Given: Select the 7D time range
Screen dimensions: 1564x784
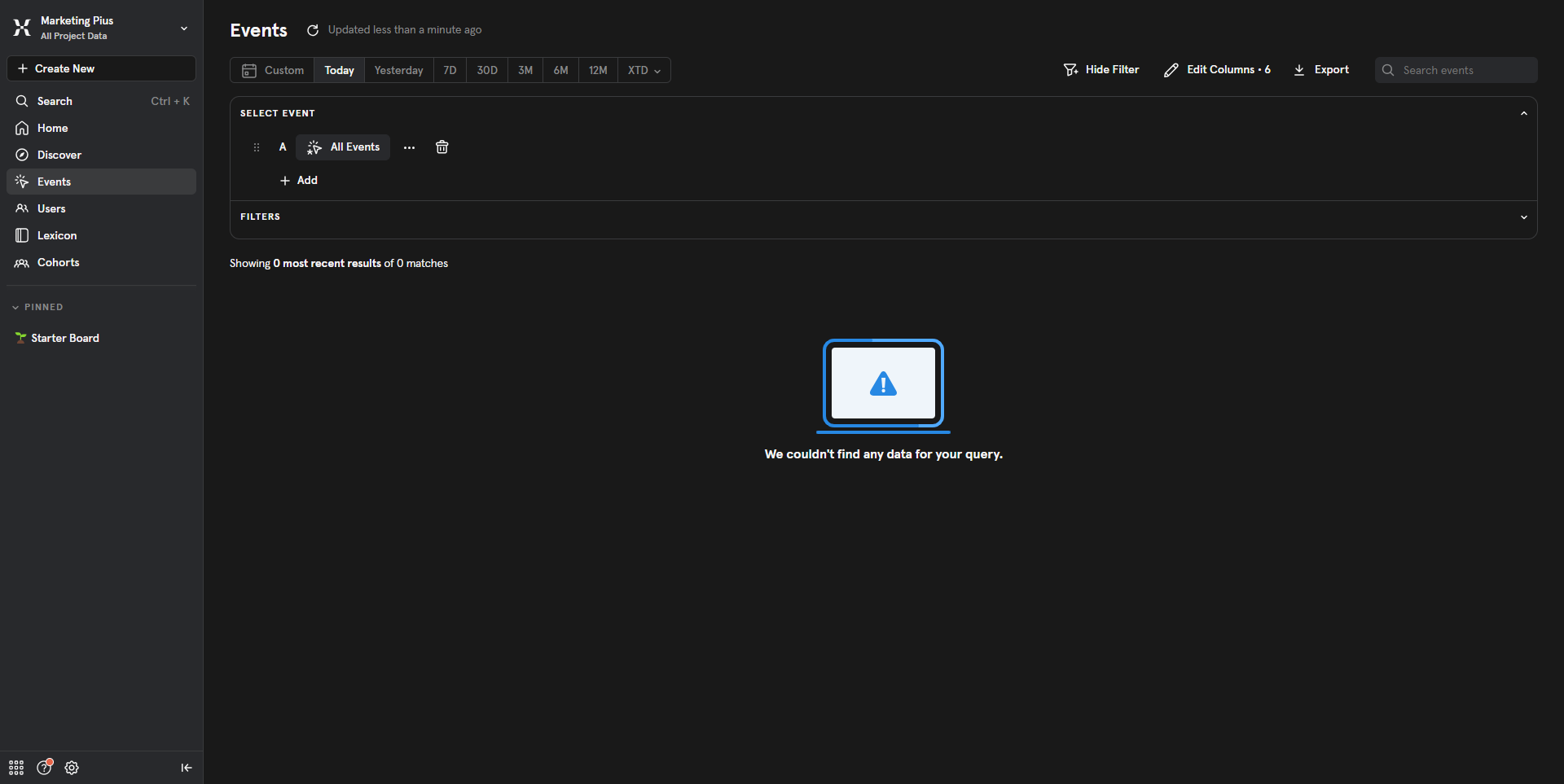Looking at the screenshot, I should (x=450, y=70).
